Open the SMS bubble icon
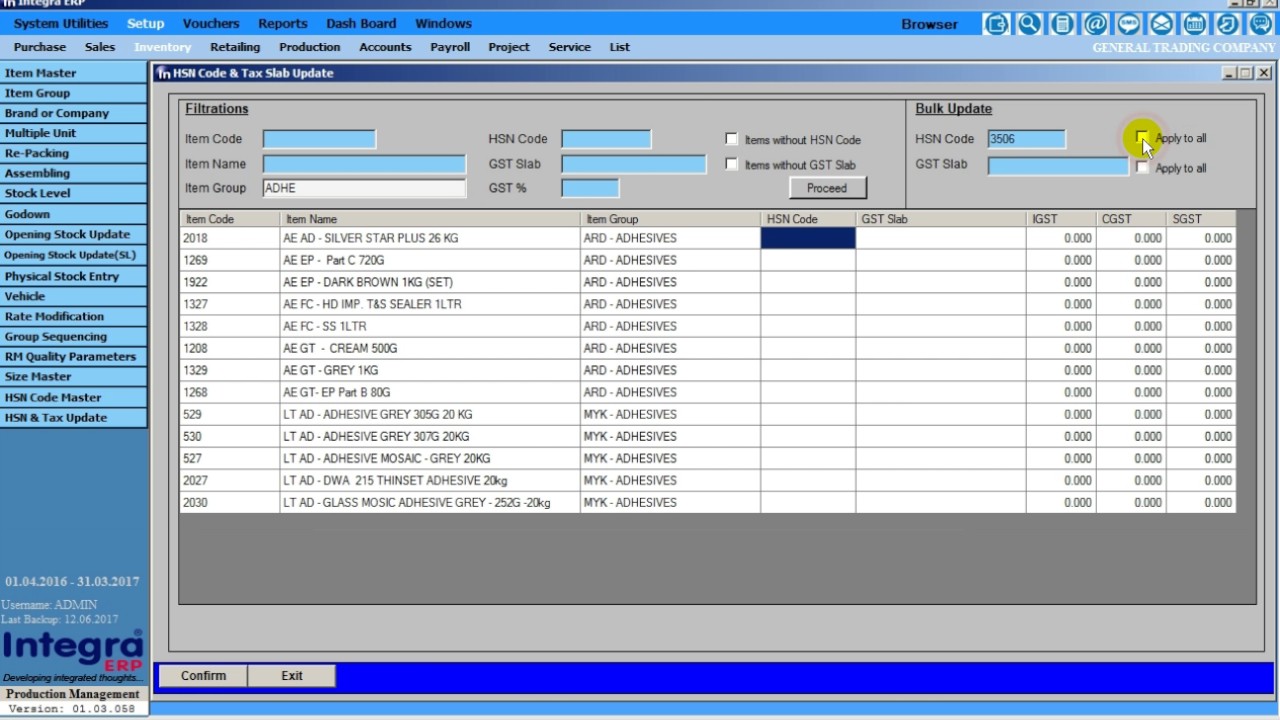The image size is (1280, 720). click(x=1128, y=24)
